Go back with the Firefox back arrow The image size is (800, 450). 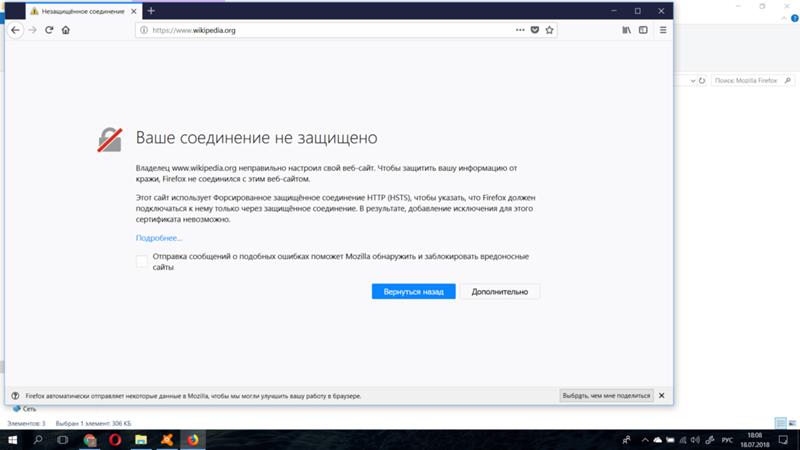coord(15,30)
